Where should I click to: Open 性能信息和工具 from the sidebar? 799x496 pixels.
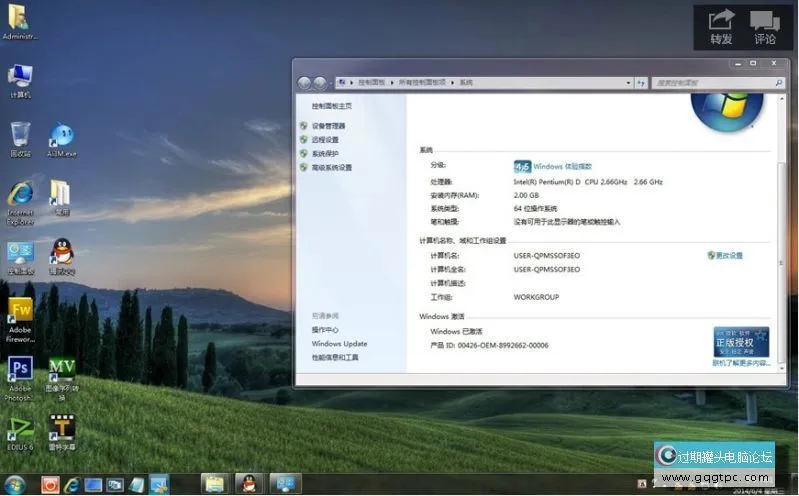click(x=335, y=357)
